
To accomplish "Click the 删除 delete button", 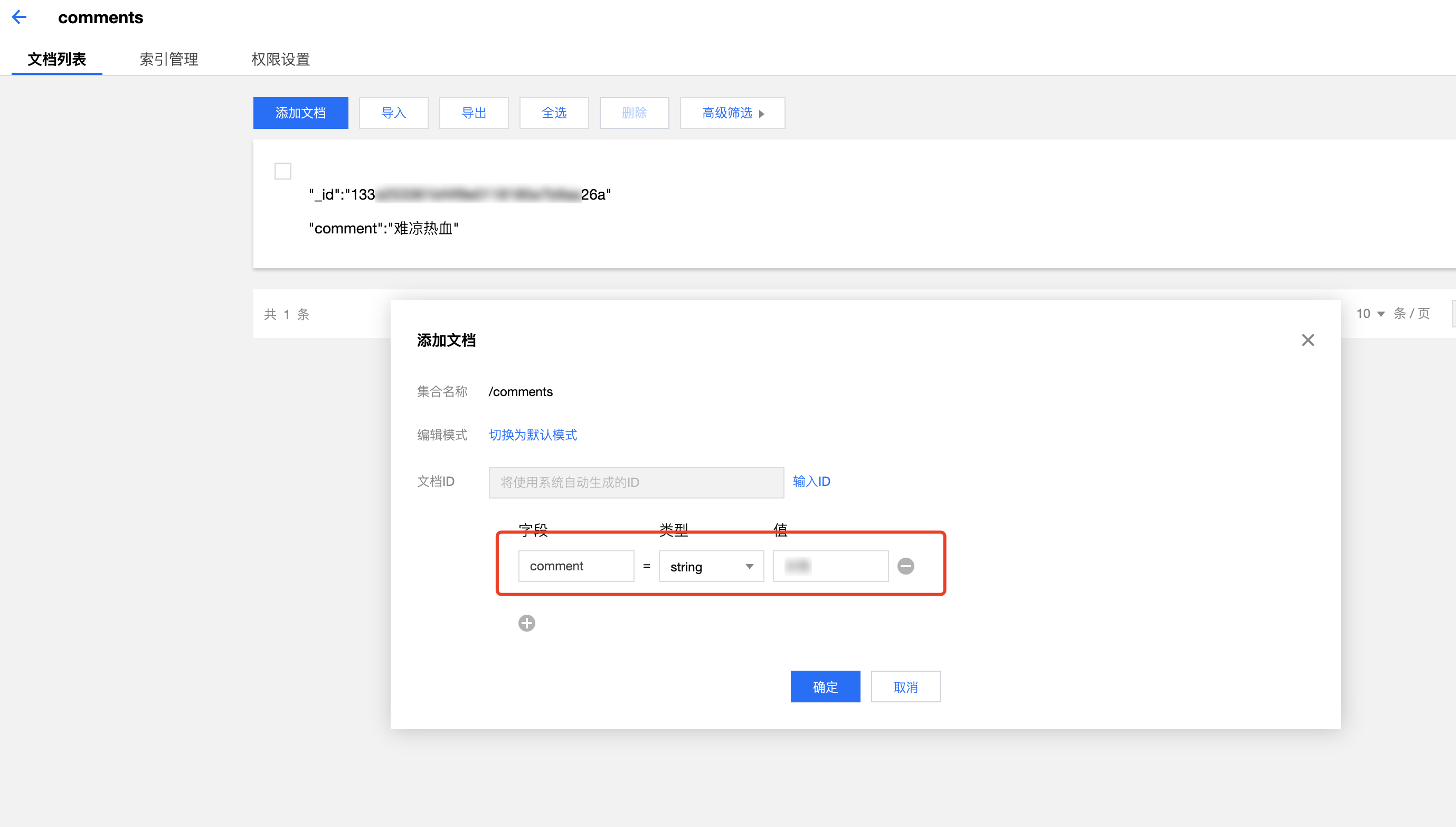I will (634, 113).
